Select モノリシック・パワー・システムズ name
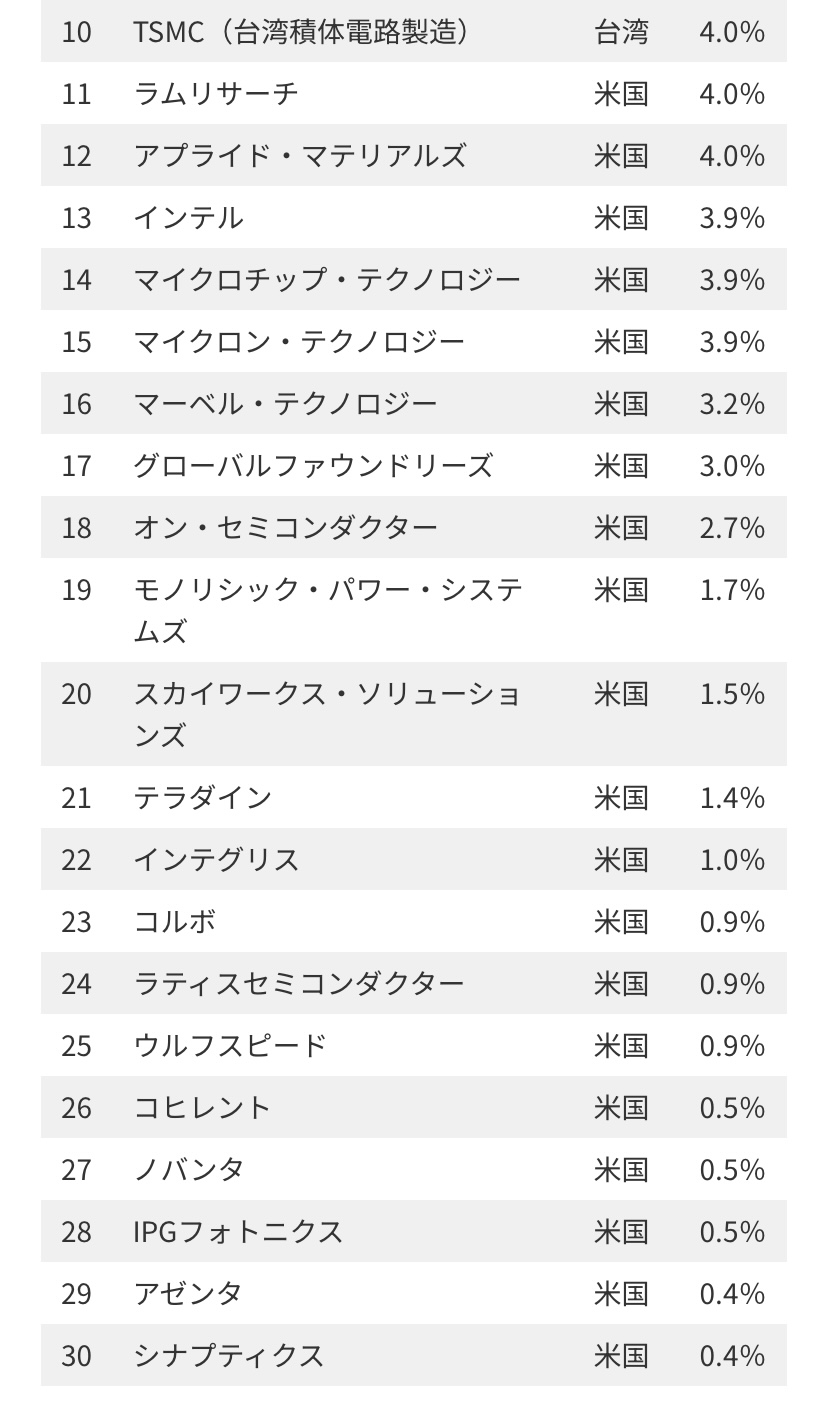The width and height of the screenshot is (828, 1404). pyautogui.click(x=327, y=610)
